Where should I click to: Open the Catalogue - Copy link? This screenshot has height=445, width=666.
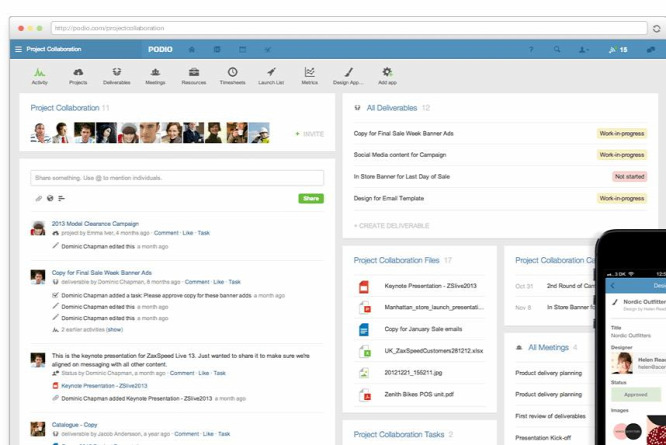pos(74,425)
